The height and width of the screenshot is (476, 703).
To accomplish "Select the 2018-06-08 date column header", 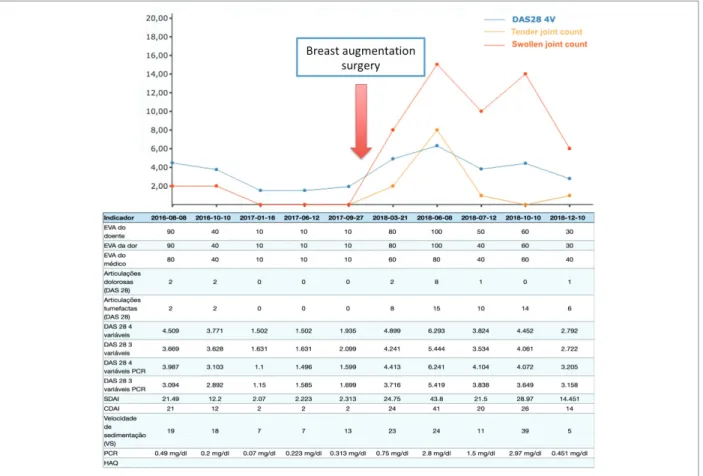I will click(435, 218).
